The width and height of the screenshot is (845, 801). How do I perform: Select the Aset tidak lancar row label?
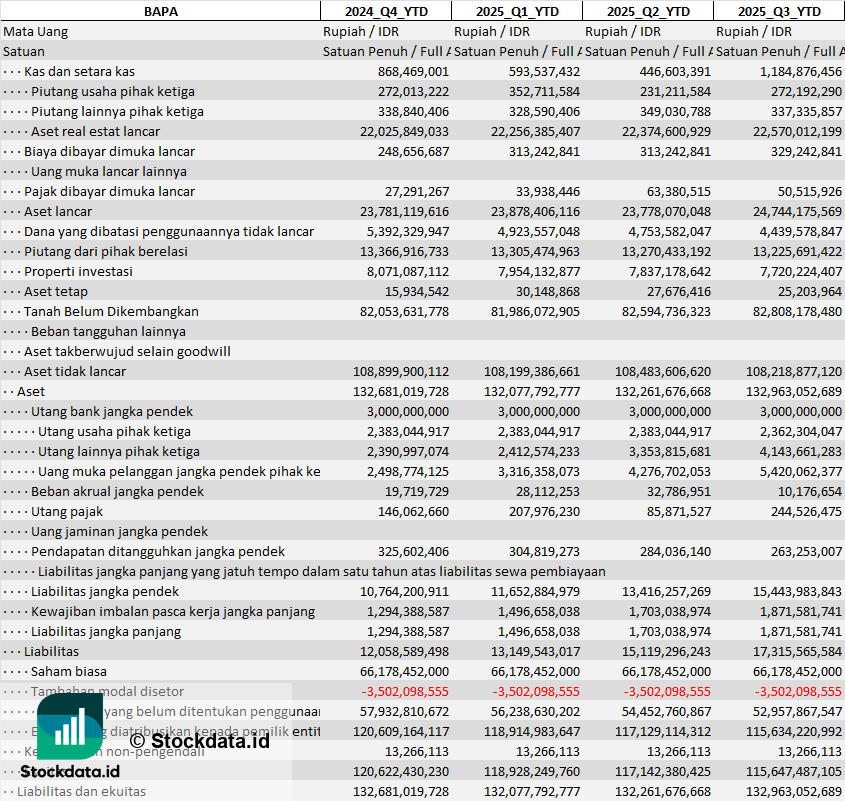tap(75, 371)
